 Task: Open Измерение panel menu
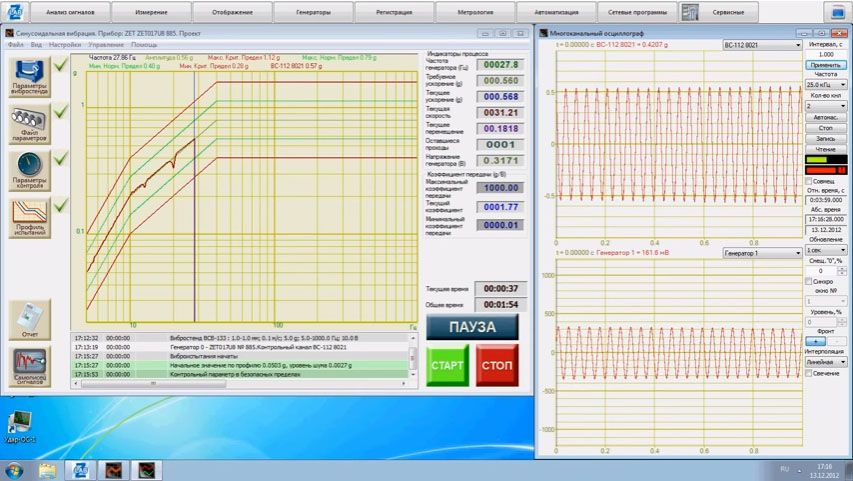point(151,12)
